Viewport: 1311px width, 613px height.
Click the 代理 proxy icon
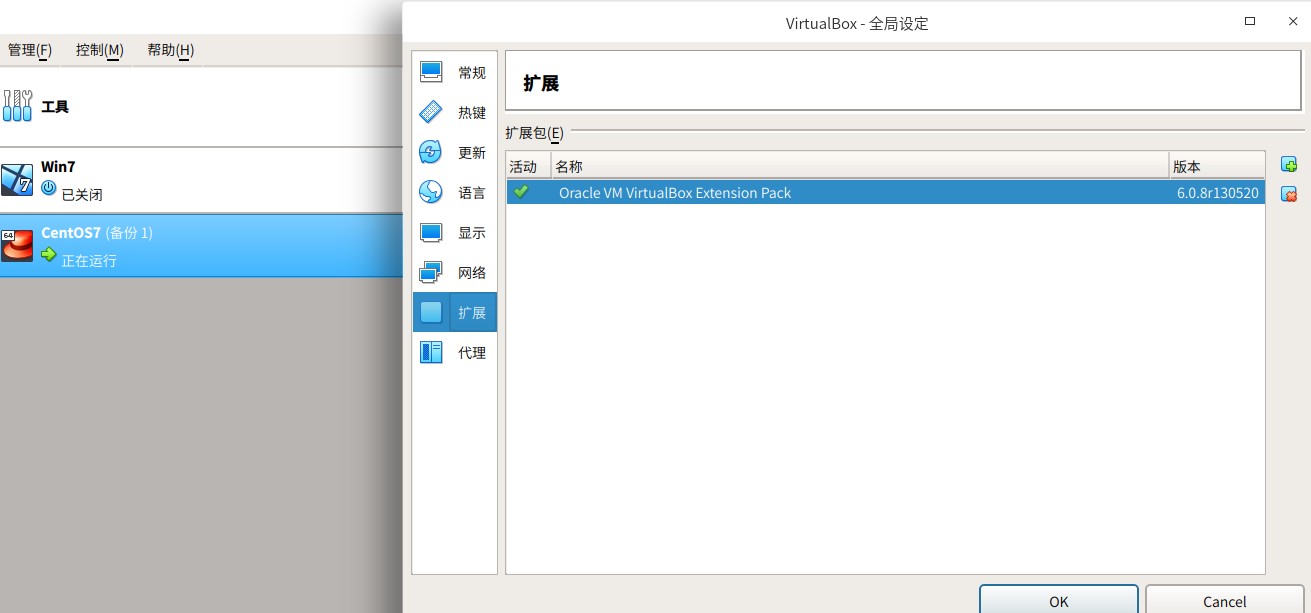tap(431, 352)
